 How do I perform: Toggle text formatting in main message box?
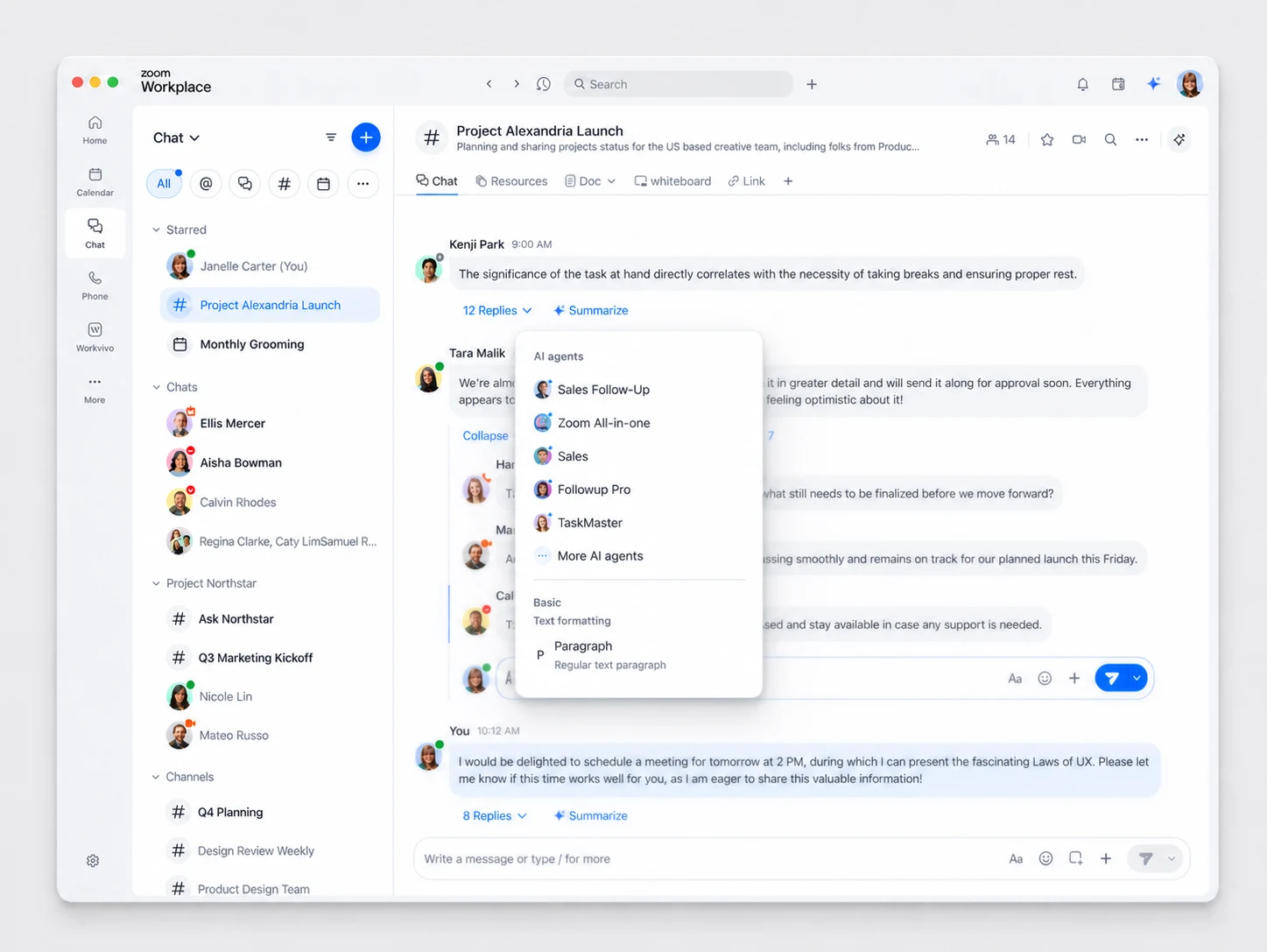(x=1016, y=859)
